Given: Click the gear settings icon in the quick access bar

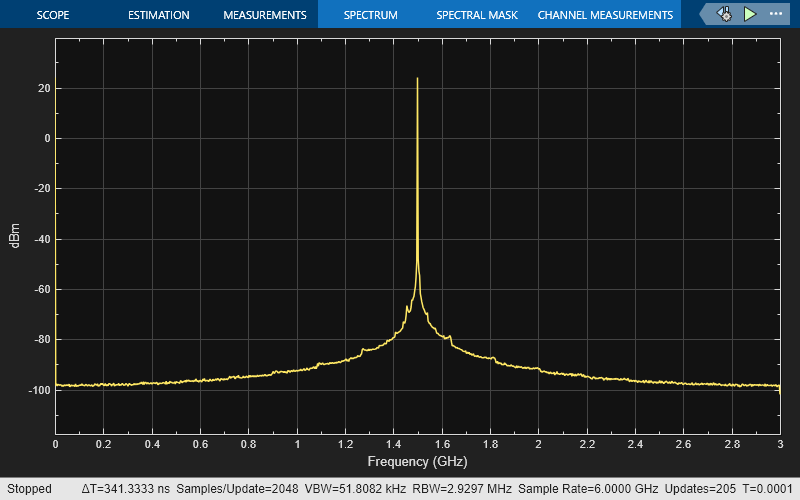Looking at the screenshot, I should point(724,15).
